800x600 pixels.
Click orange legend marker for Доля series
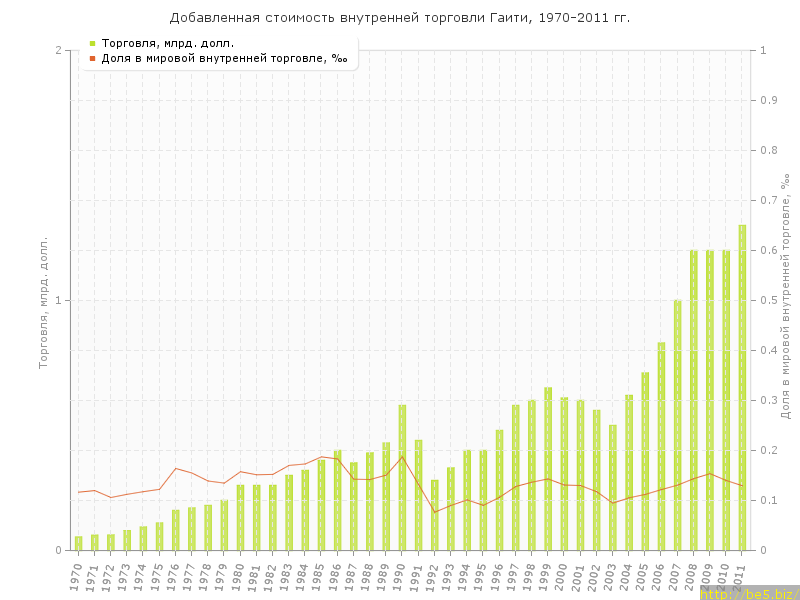[93, 58]
